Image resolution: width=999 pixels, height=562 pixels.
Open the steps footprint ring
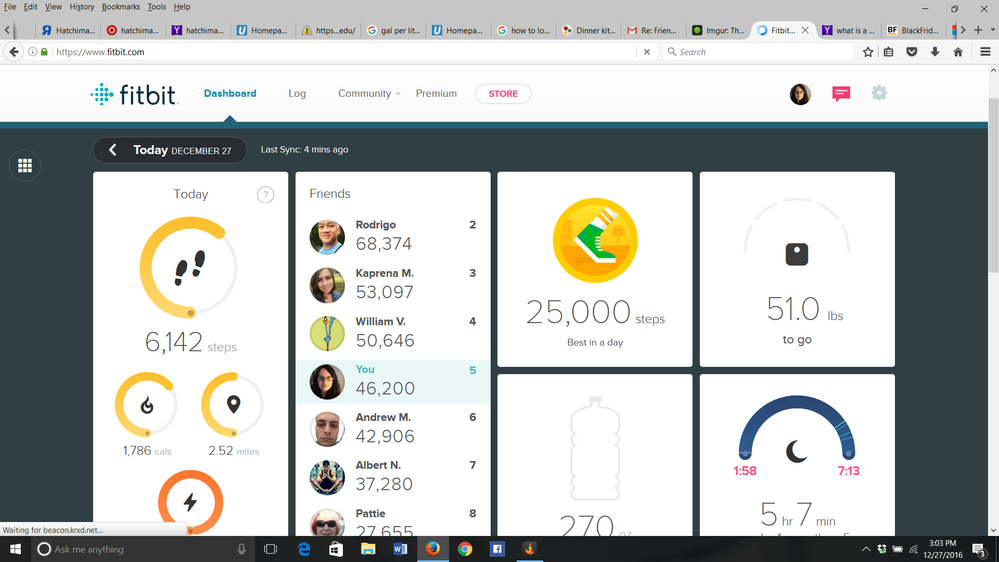coord(189,267)
